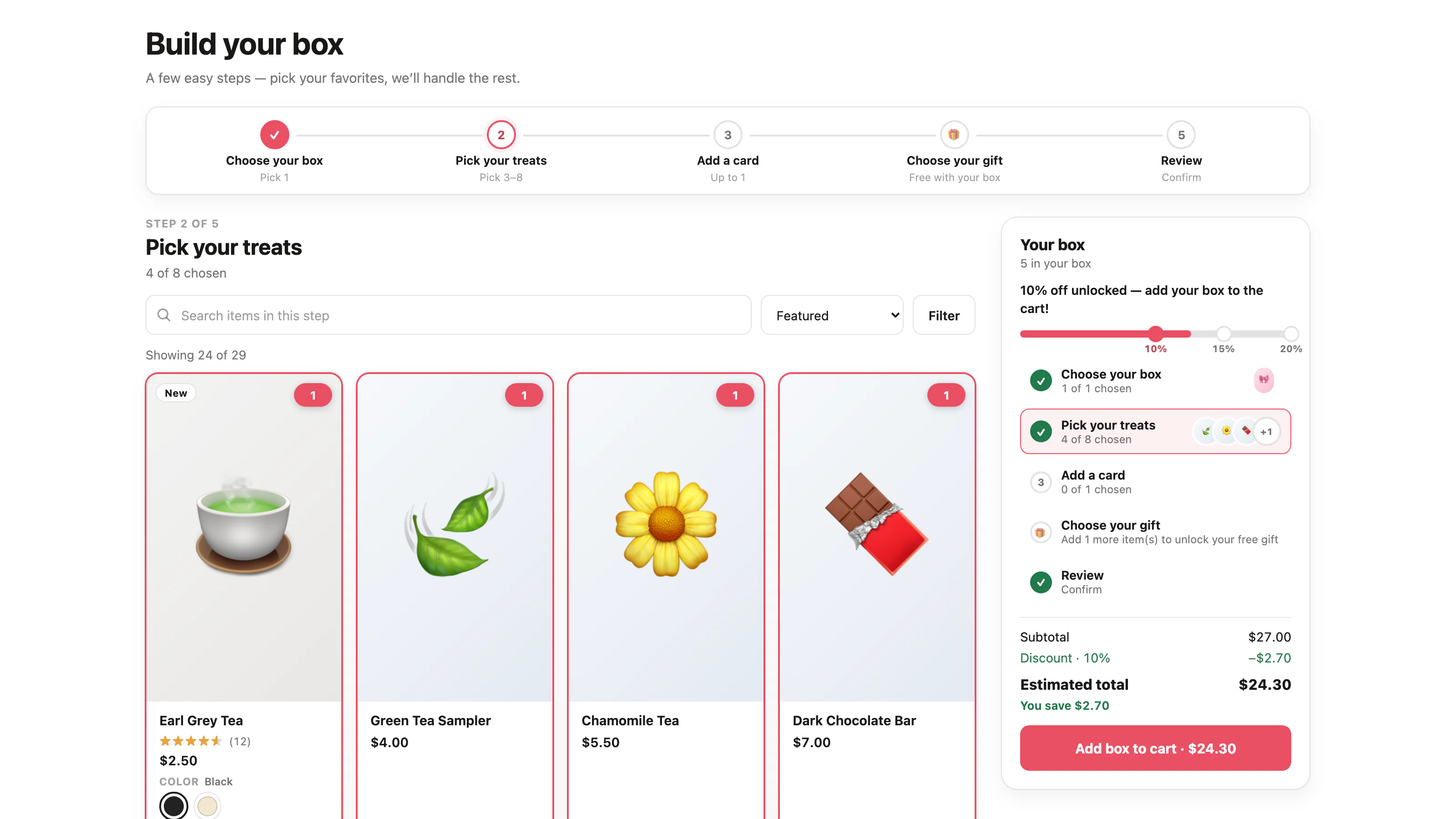Focus the Search items in this step field
The height and width of the screenshot is (819, 1456).
coord(448,315)
